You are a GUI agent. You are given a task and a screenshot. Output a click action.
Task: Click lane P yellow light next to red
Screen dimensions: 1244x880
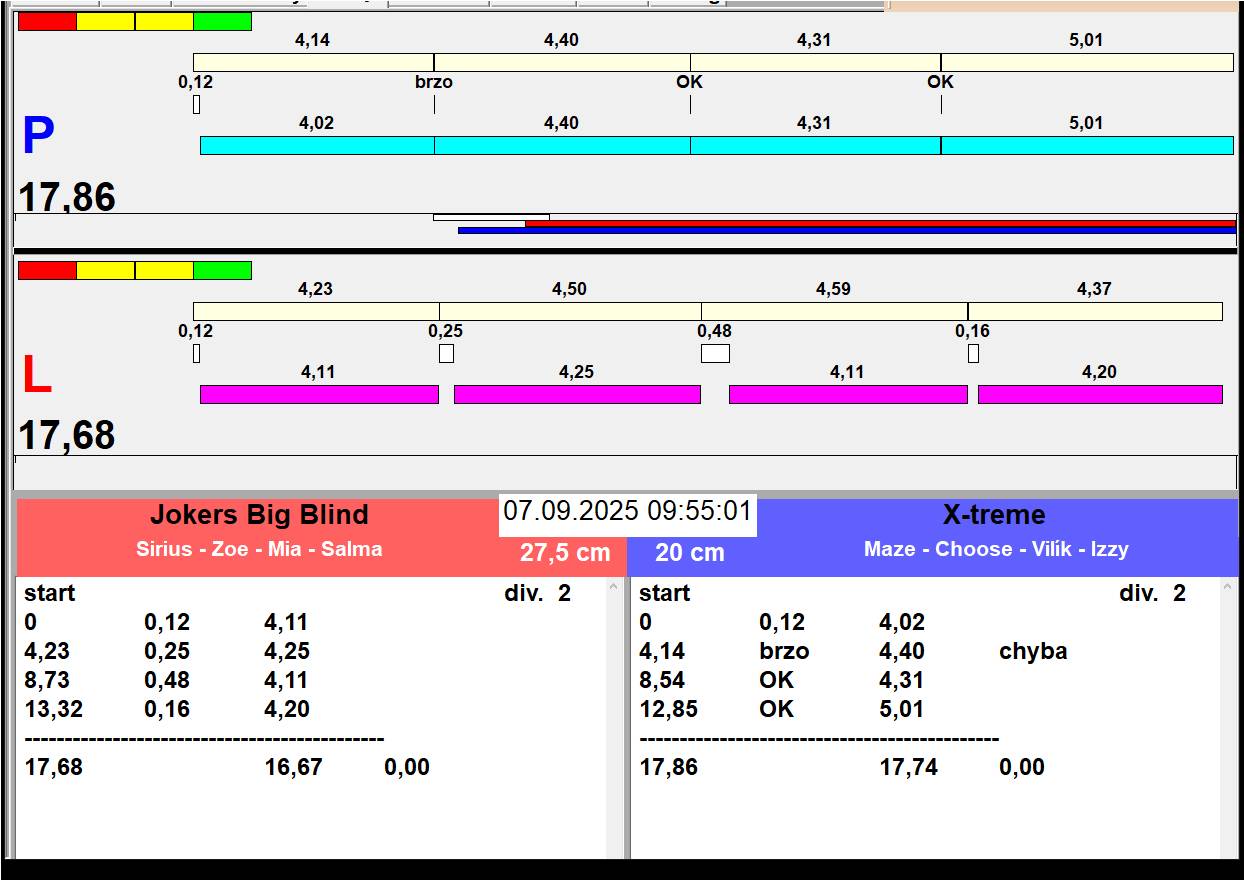coord(105,21)
